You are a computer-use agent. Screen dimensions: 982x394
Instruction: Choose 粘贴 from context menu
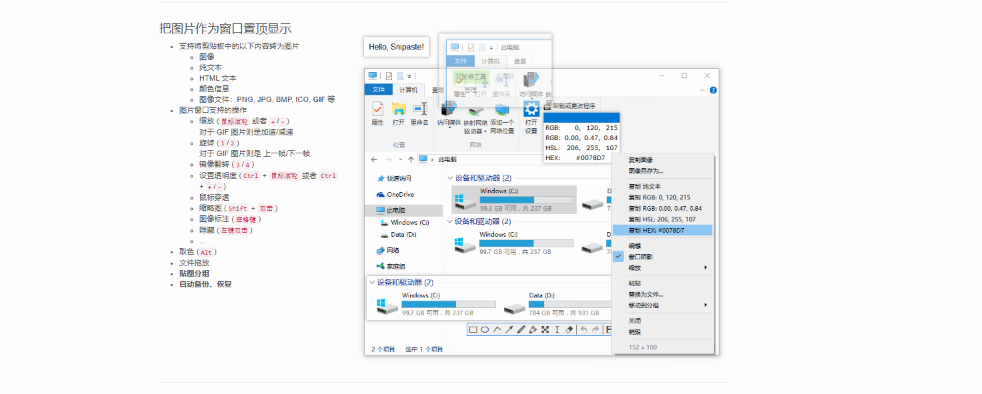click(663, 283)
